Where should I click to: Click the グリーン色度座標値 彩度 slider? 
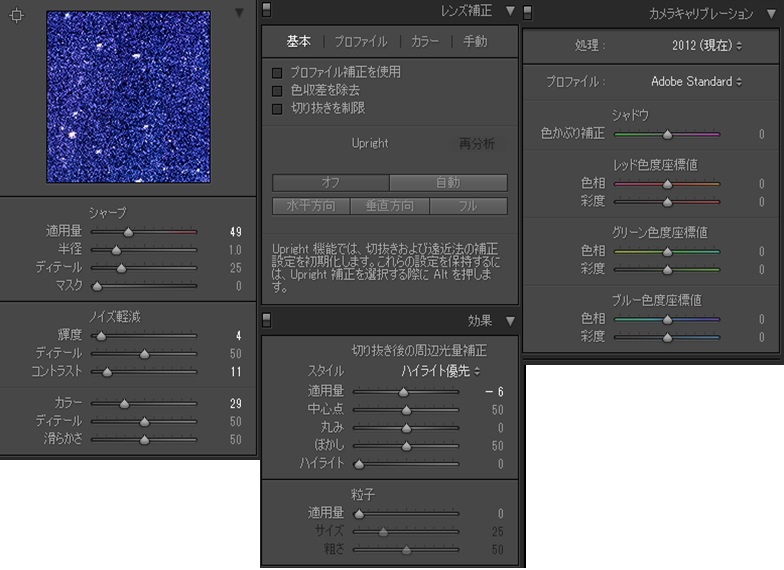[667, 270]
